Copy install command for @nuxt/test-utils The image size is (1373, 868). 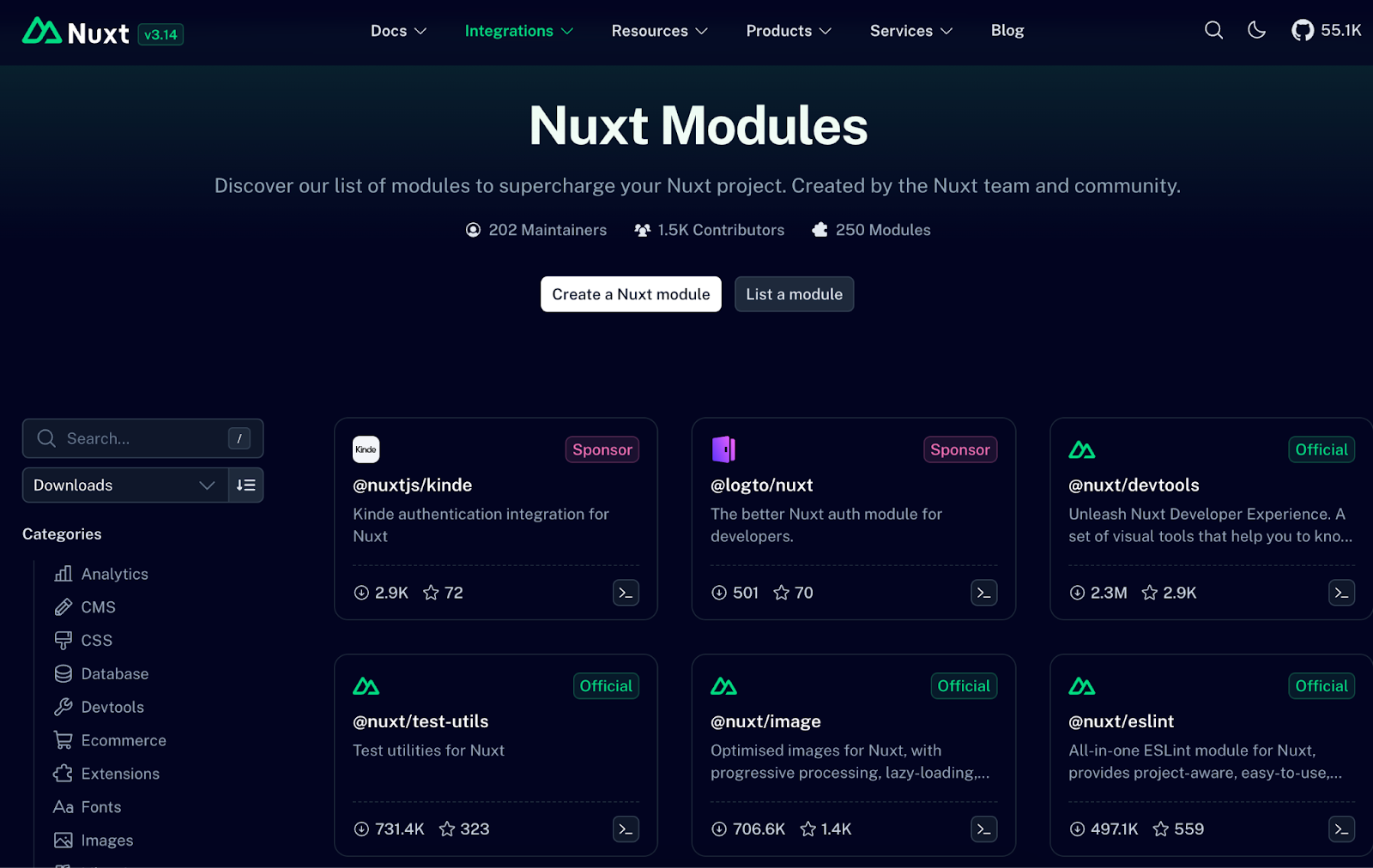[626, 829]
